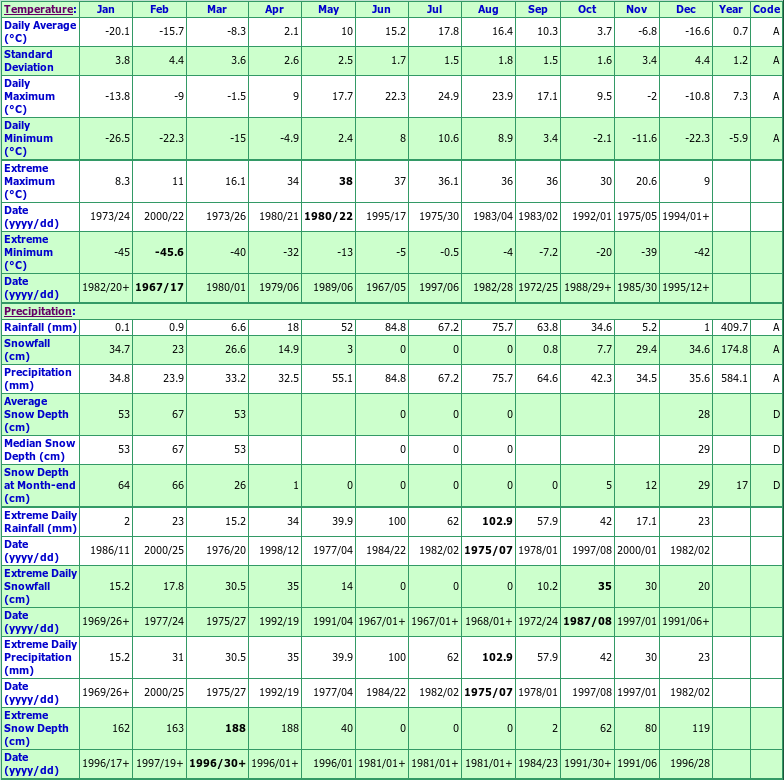The image size is (784, 780).
Task: Click the Average Snow Depth (cm) label
Action: [36, 414]
